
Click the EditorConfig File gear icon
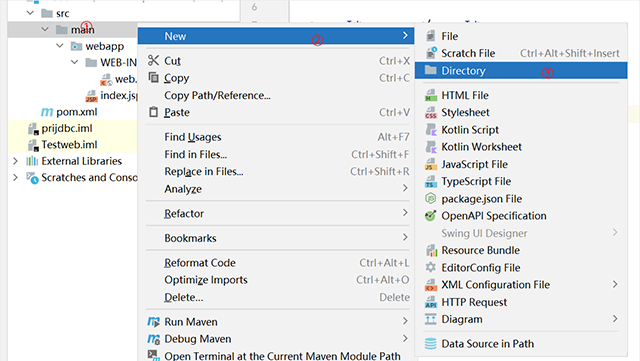click(431, 267)
